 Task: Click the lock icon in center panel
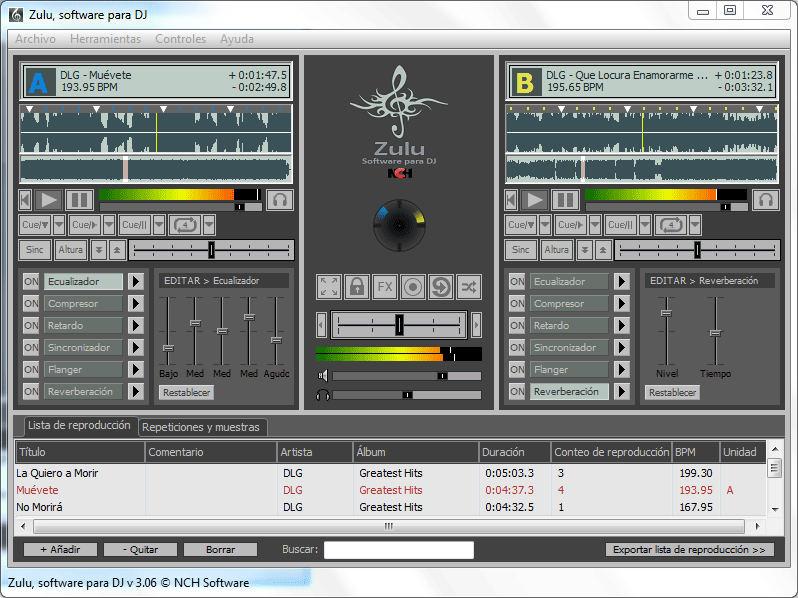(x=357, y=287)
